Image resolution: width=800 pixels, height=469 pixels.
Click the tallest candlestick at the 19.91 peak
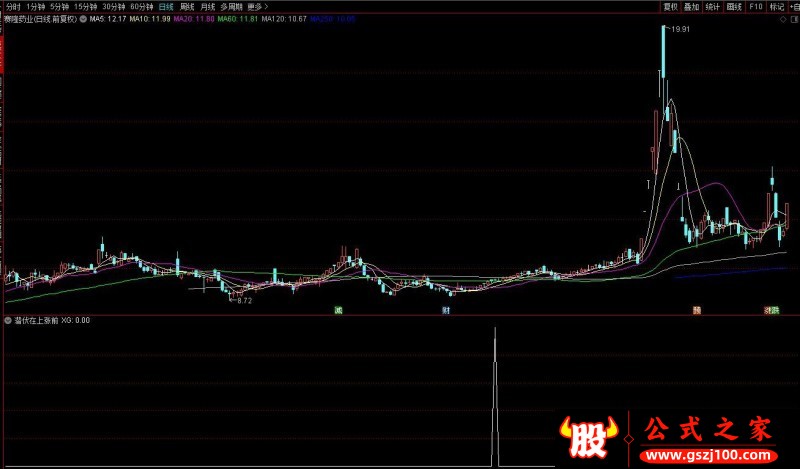[x=663, y=51]
